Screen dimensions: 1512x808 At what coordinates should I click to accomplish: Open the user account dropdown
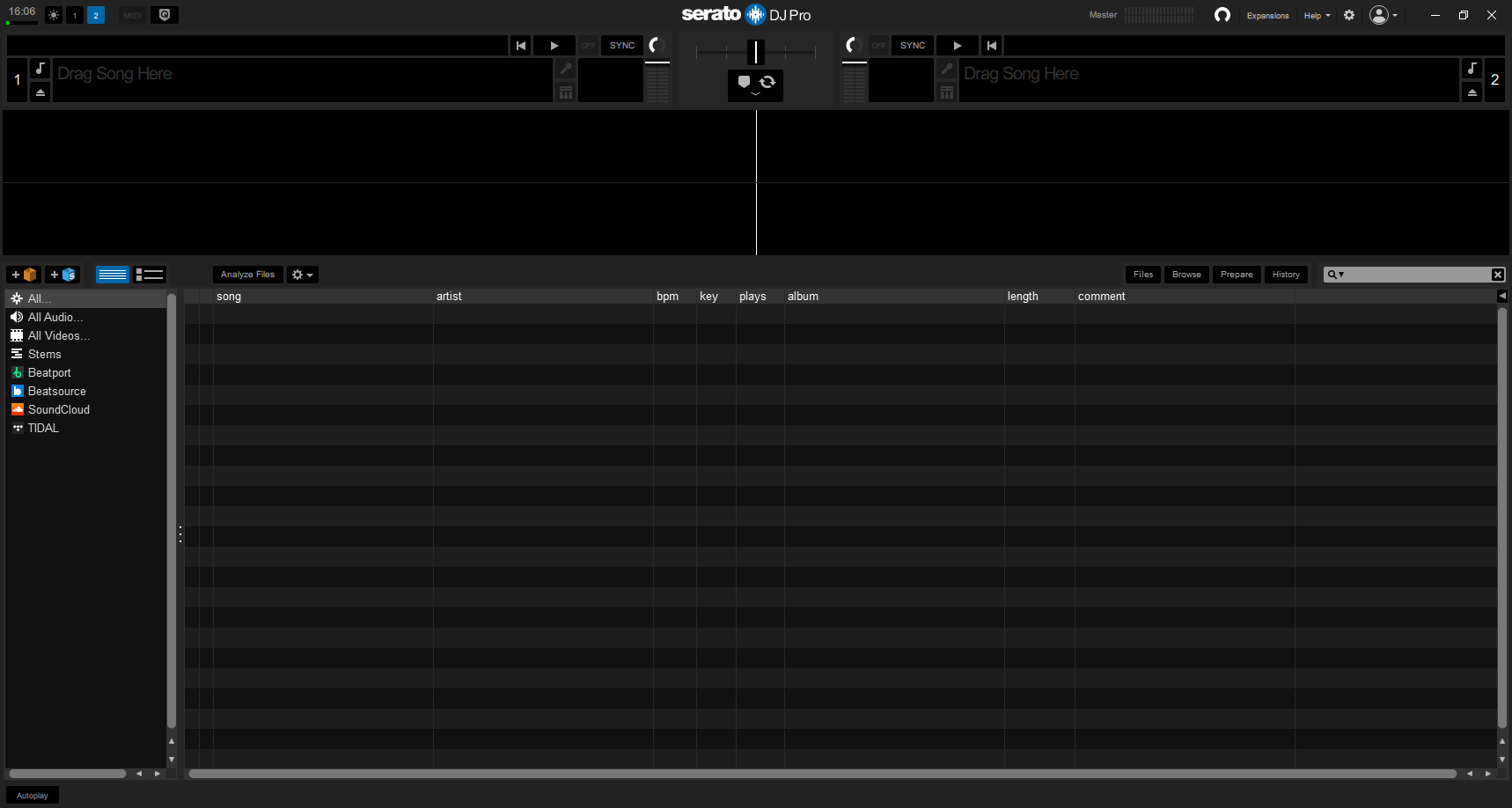pos(1384,15)
